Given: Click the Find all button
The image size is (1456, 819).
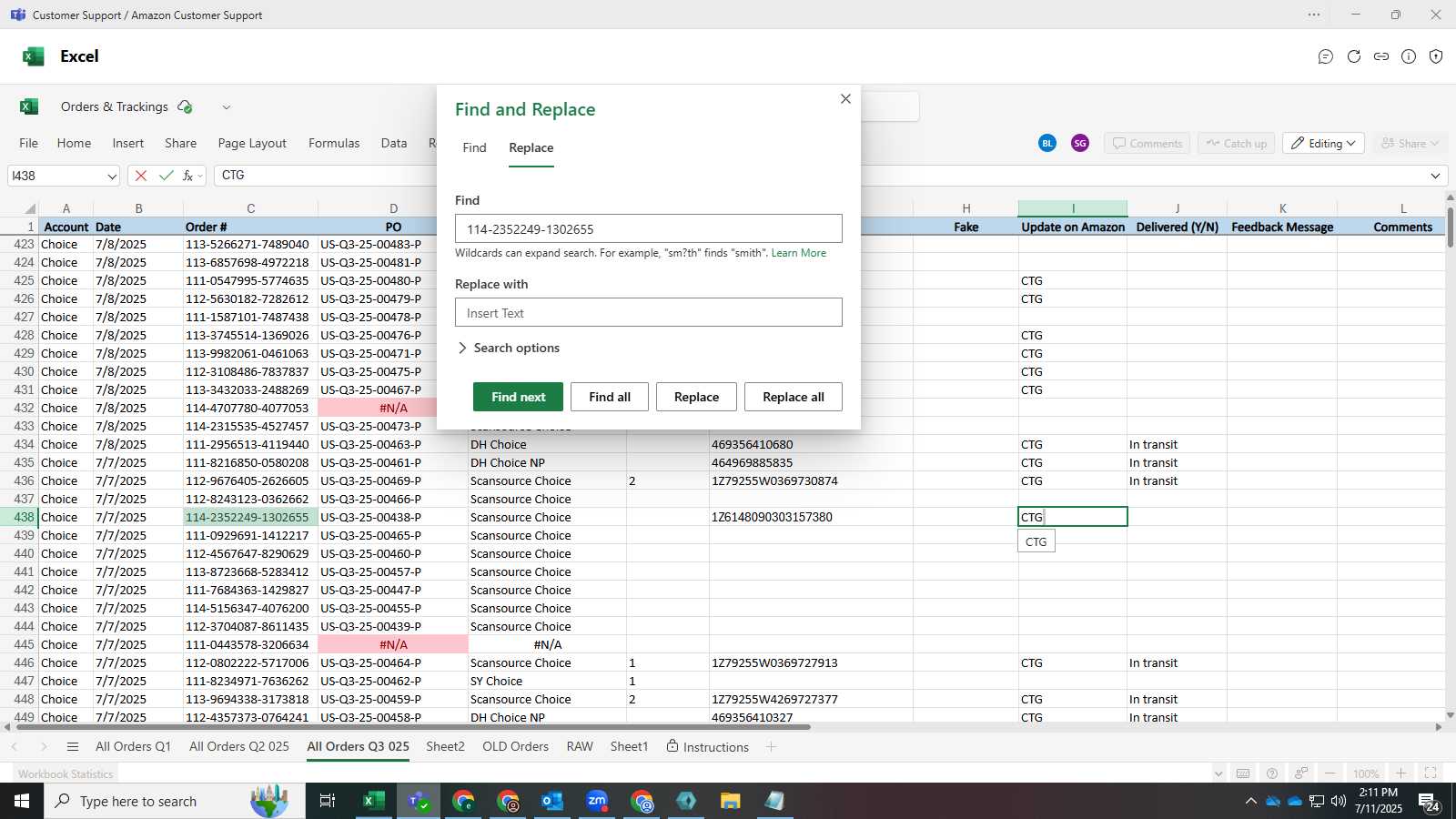Looking at the screenshot, I should [x=610, y=397].
